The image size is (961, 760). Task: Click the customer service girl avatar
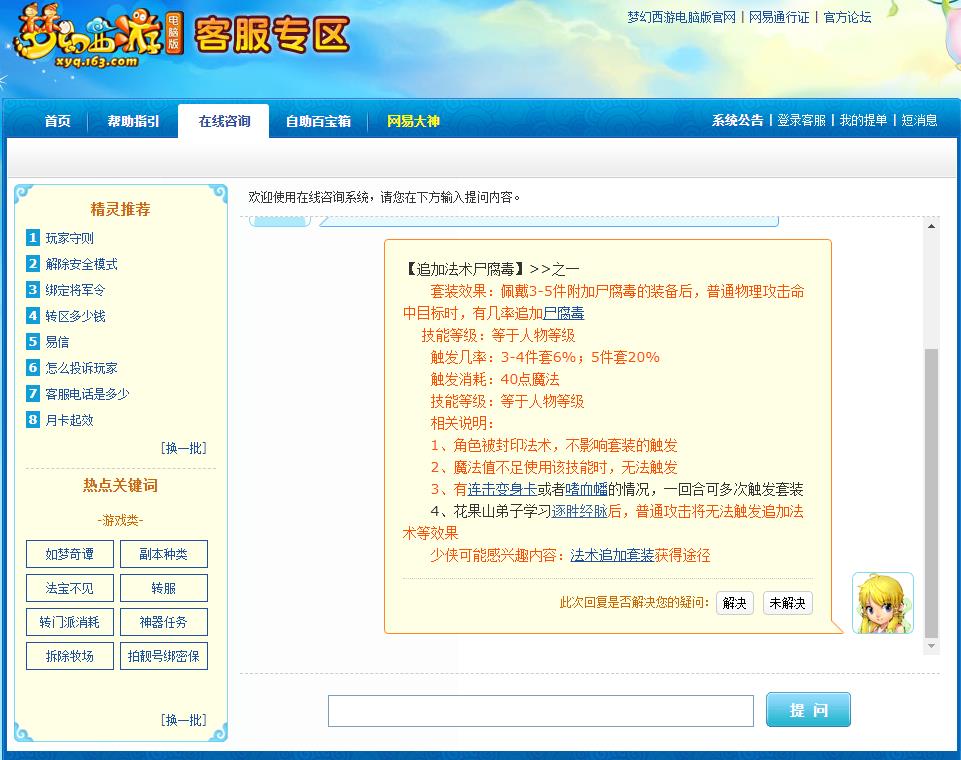[881, 605]
